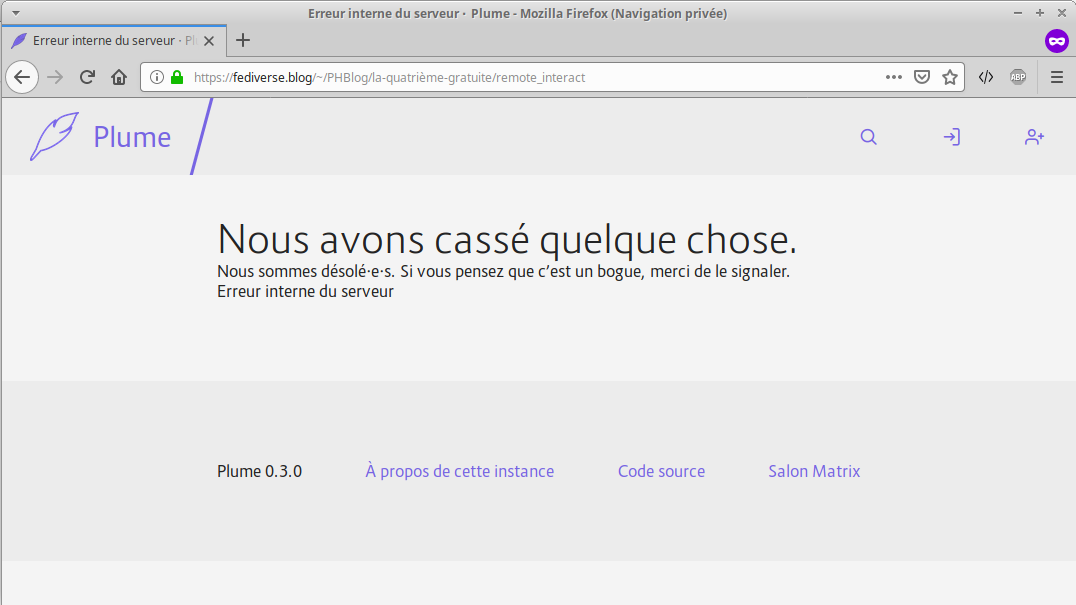
Task: Click the 'Plume 0.3.0' version text
Action: coord(259,471)
